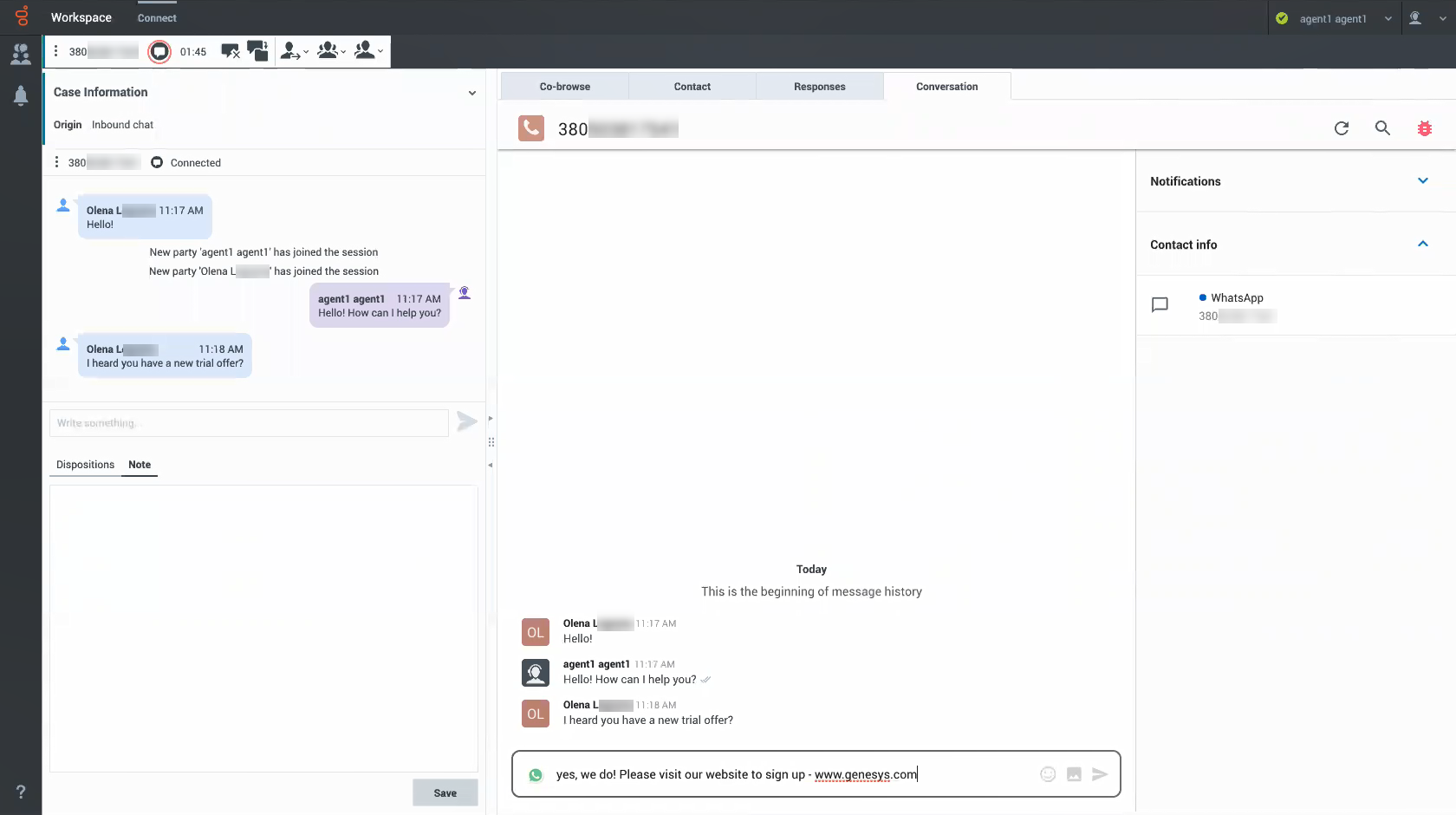Collapse the Contact info panel

pyautogui.click(x=1423, y=244)
